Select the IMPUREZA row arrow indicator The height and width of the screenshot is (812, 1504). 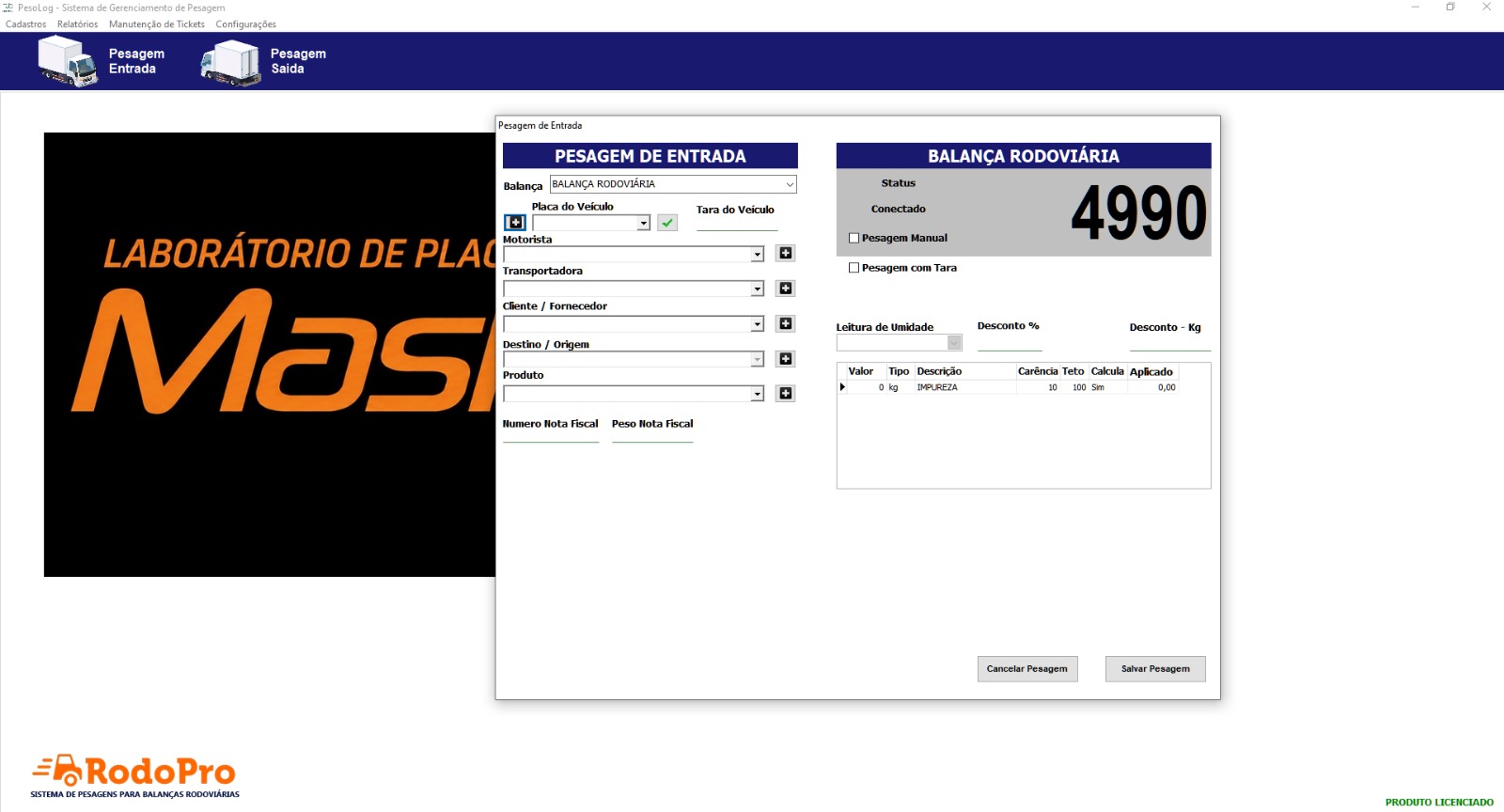pyautogui.click(x=842, y=387)
